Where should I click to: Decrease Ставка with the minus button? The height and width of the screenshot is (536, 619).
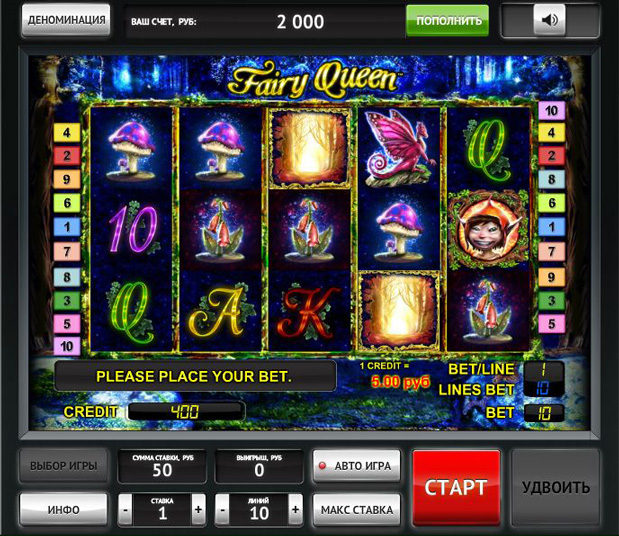tap(125, 510)
